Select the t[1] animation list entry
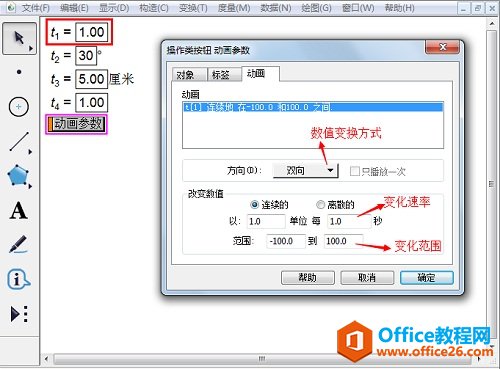 (x=313, y=107)
